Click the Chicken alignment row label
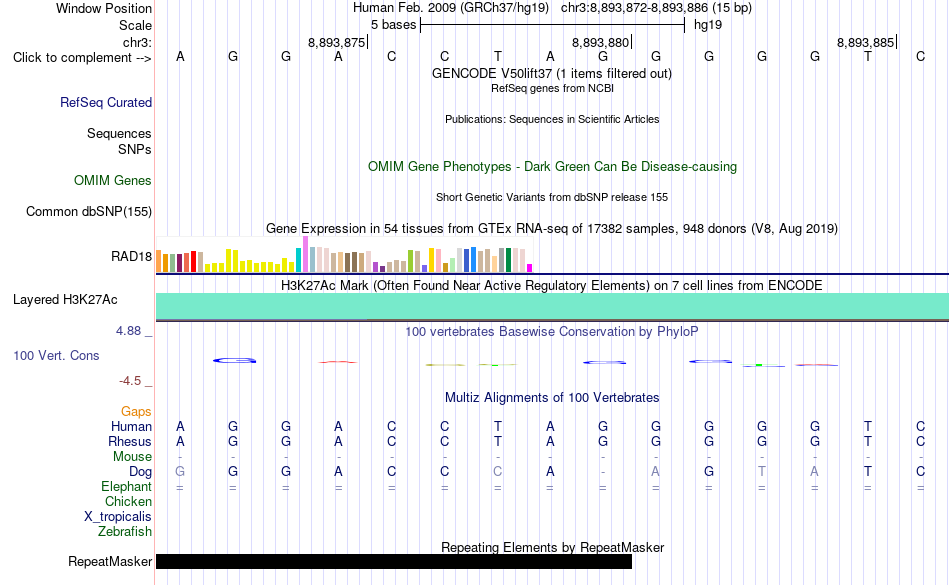This screenshot has width=950, height=585. tap(128, 501)
